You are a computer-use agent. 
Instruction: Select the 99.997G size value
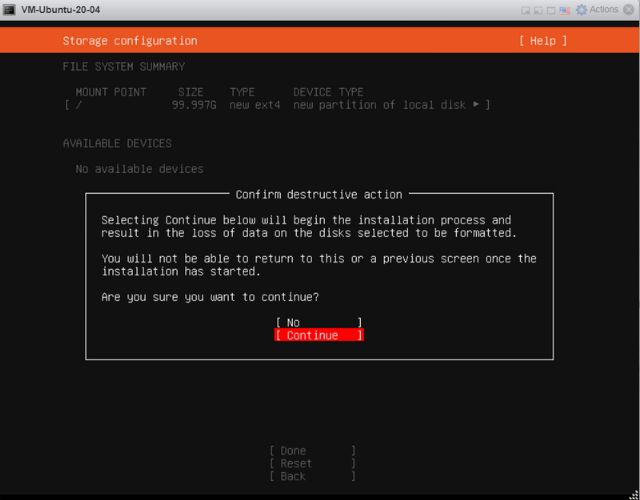coord(193,105)
